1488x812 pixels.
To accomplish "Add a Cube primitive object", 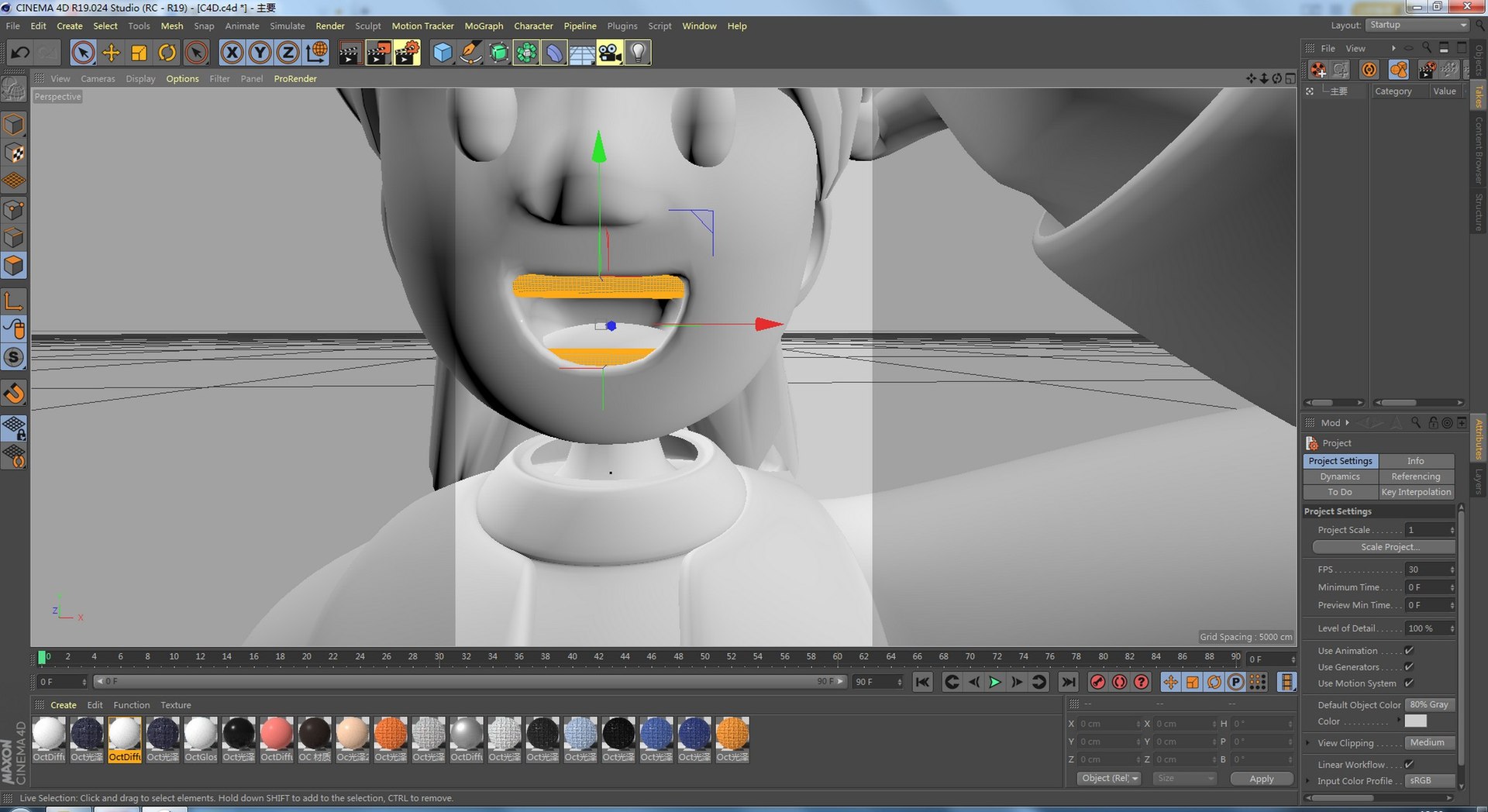I will tap(443, 53).
